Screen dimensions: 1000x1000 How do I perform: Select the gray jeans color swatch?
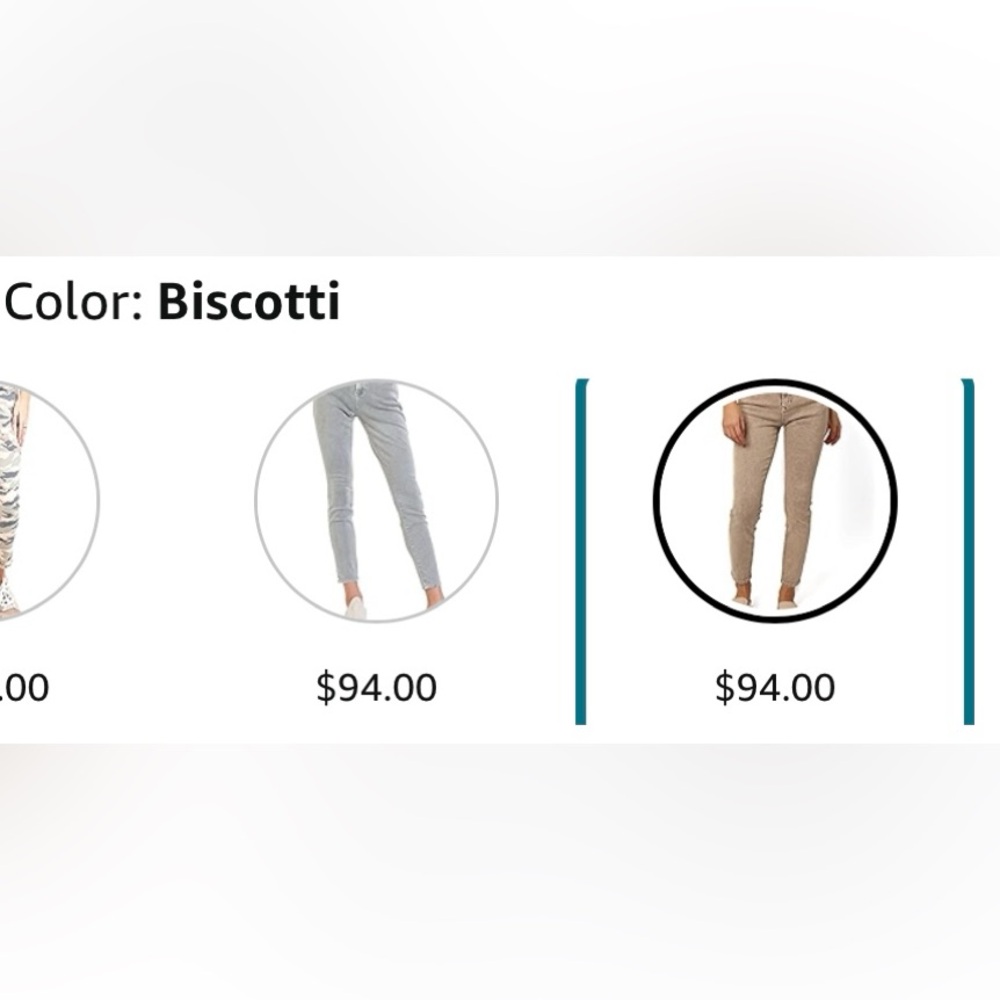tap(376, 500)
